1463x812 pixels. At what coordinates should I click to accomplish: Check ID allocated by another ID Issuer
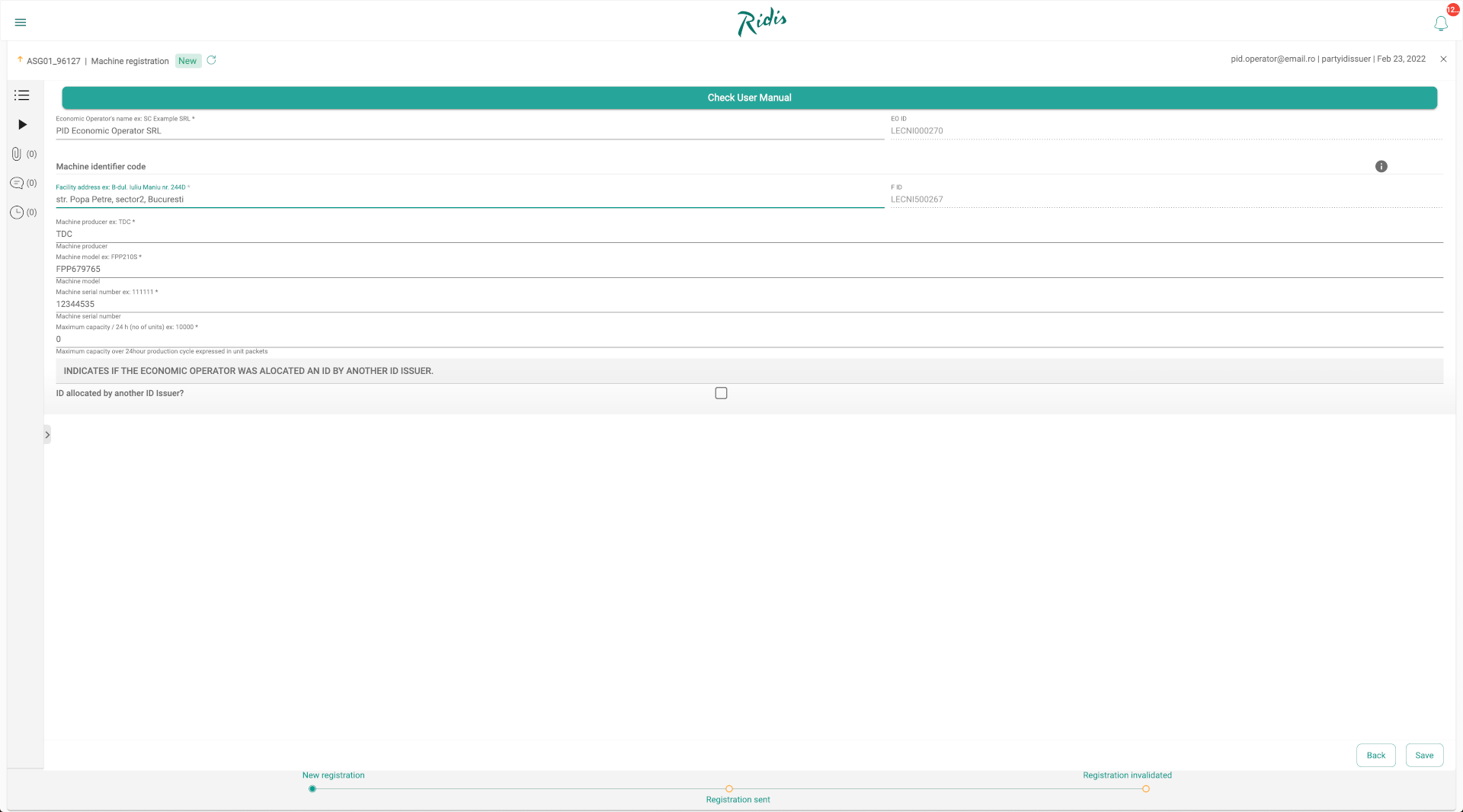721,393
